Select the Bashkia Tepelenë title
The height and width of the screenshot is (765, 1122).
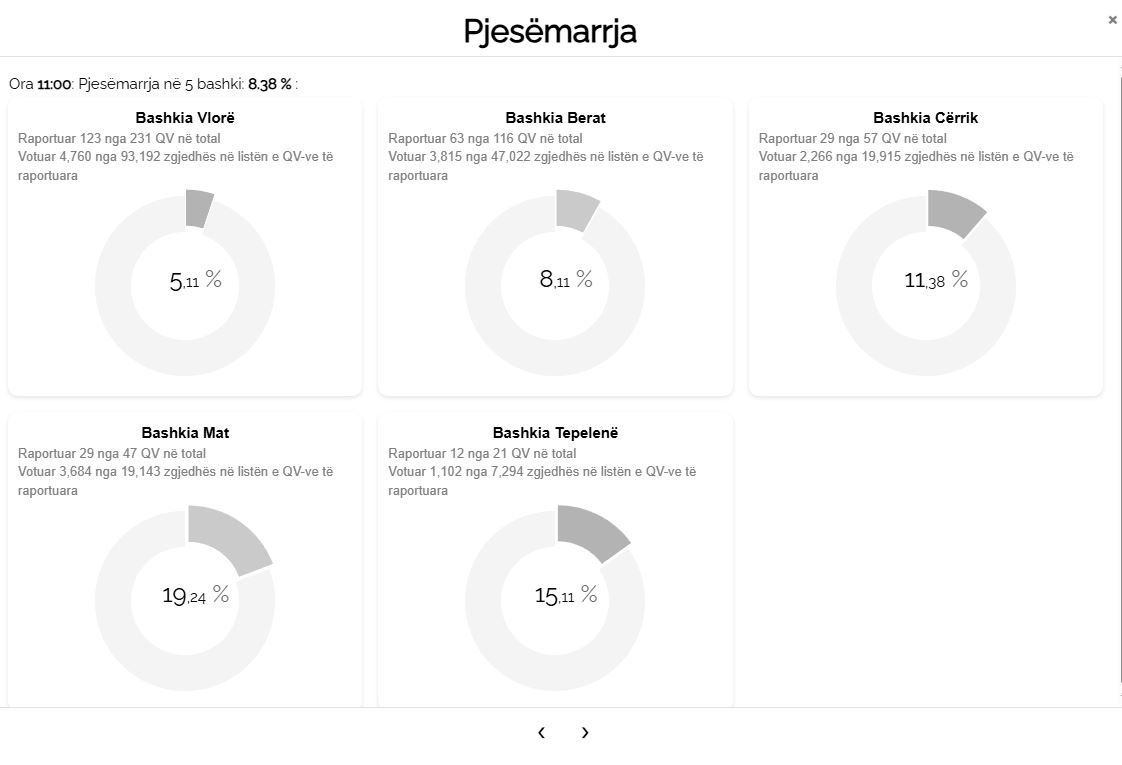(x=555, y=433)
